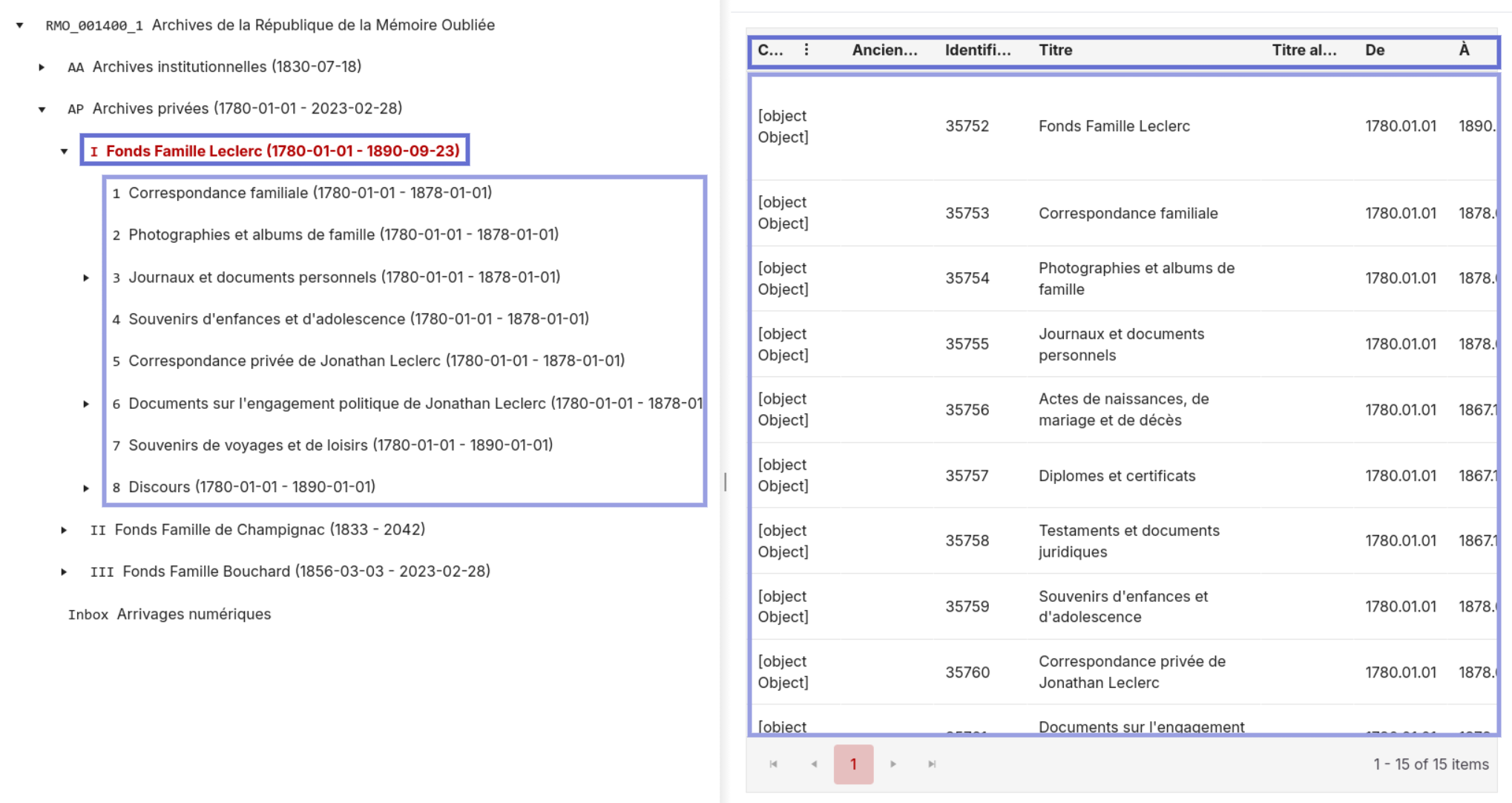Go to first page of results

[x=773, y=764]
